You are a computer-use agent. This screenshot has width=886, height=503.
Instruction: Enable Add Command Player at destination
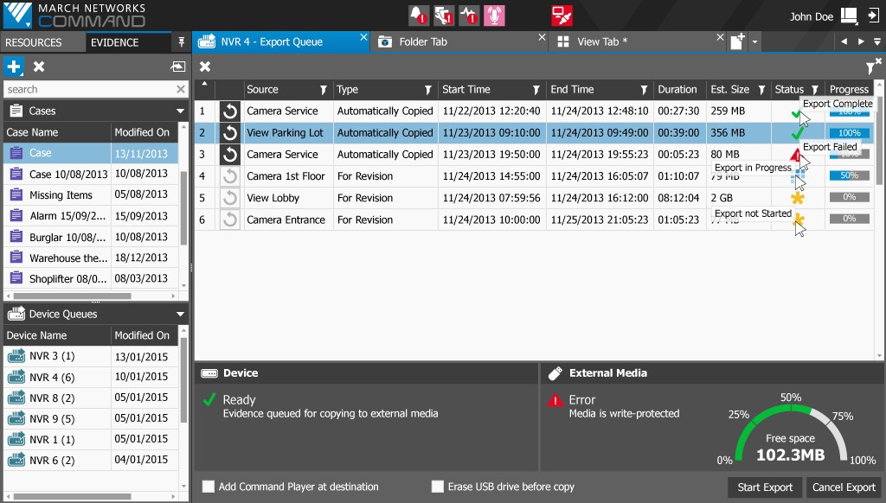pos(209,487)
